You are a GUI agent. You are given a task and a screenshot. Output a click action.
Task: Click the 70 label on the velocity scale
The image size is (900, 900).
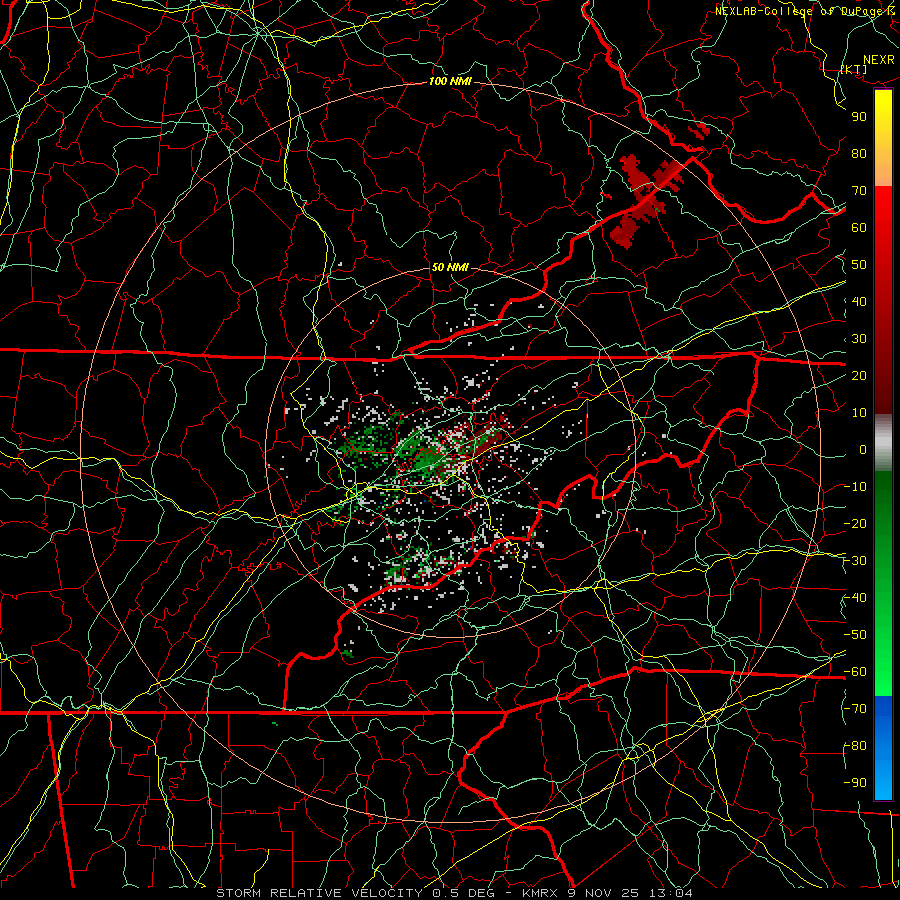coord(859,191)
